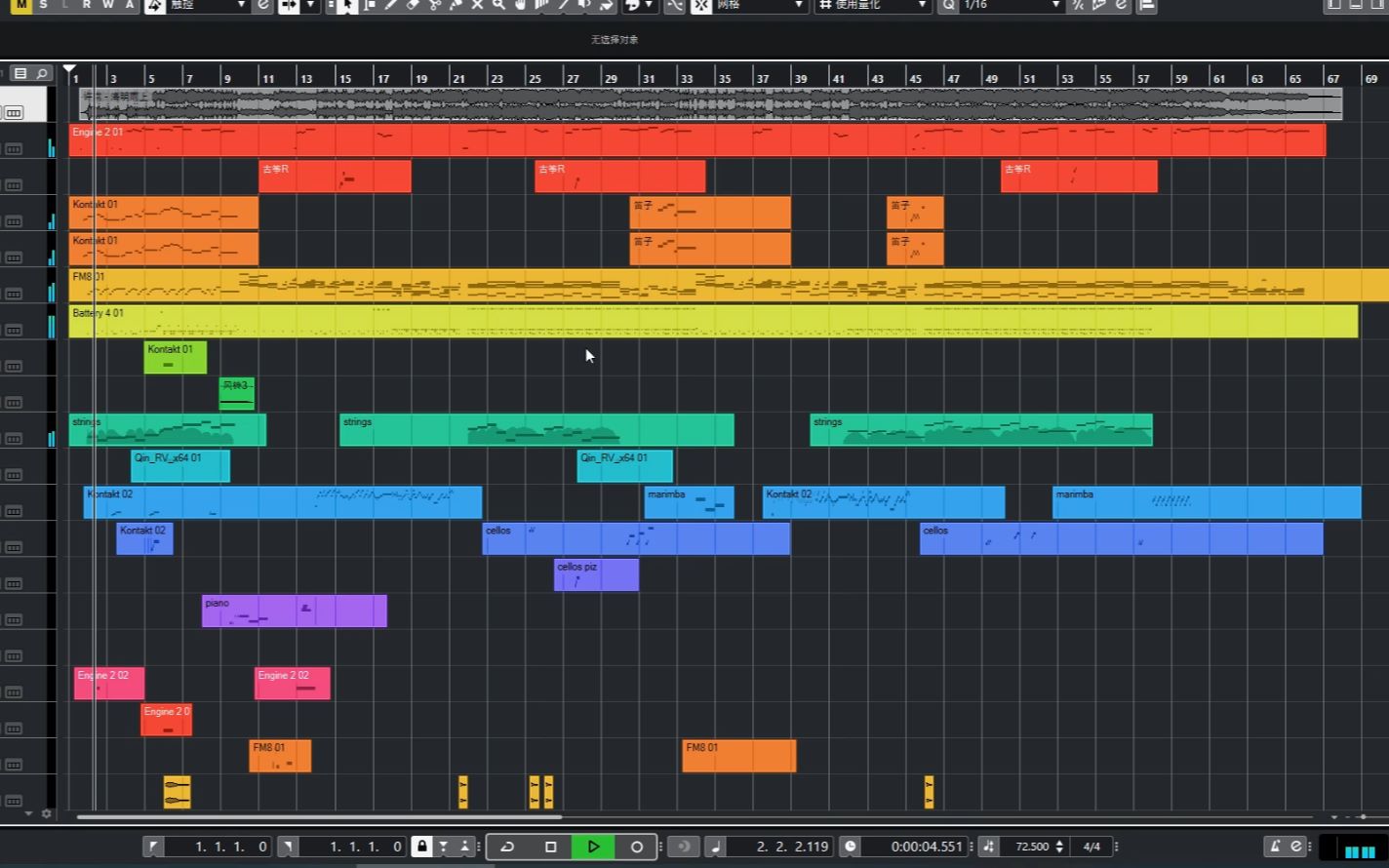
Task: Open the 1/16 quantize preset dropdown
Action: pyautogui.click(x=1011, y=5)
